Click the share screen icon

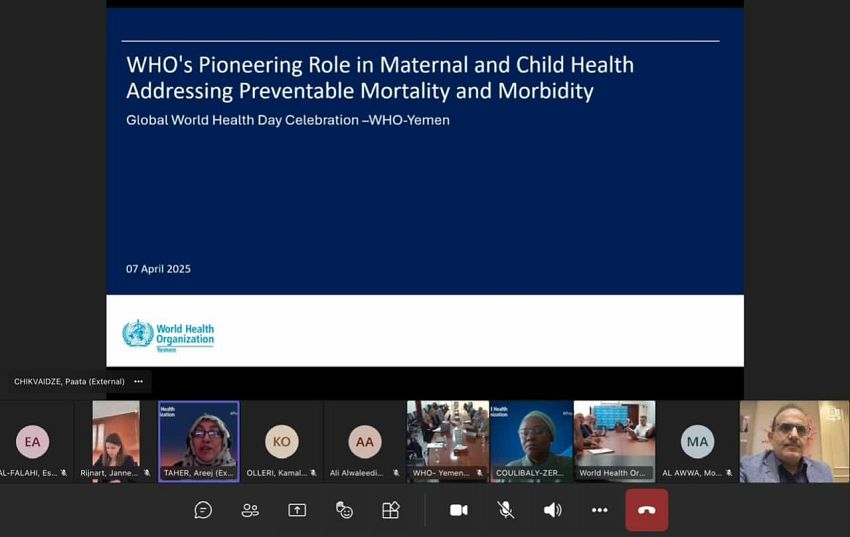[x=297, y=510]
